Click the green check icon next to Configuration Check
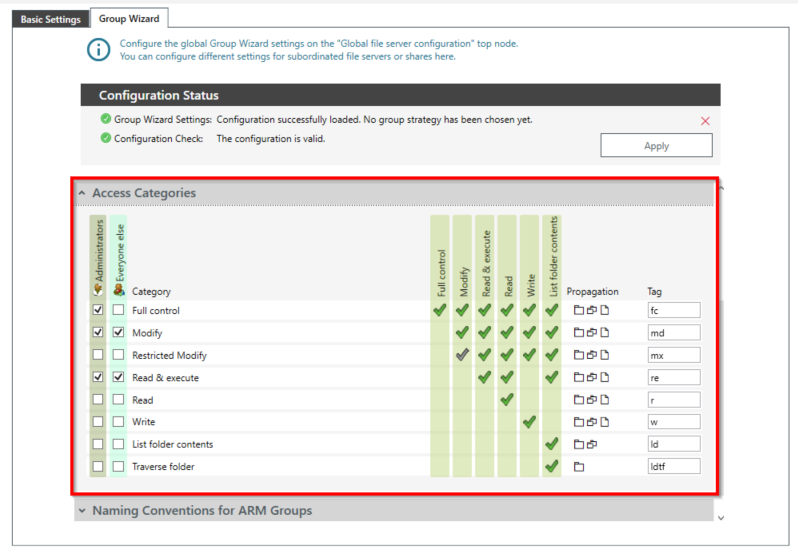Viewport: 798px width, 552px height. (x=106, y=138)
